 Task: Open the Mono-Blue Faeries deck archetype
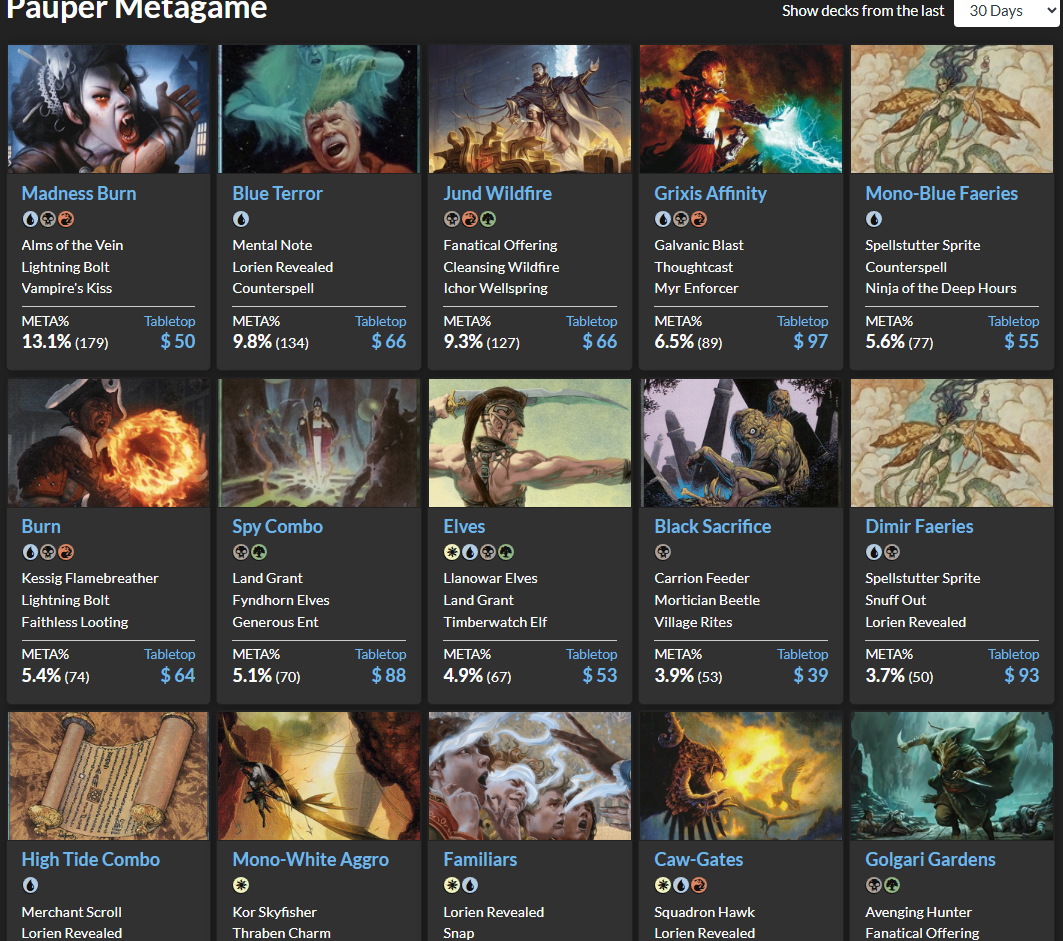[x=941, y=193]
